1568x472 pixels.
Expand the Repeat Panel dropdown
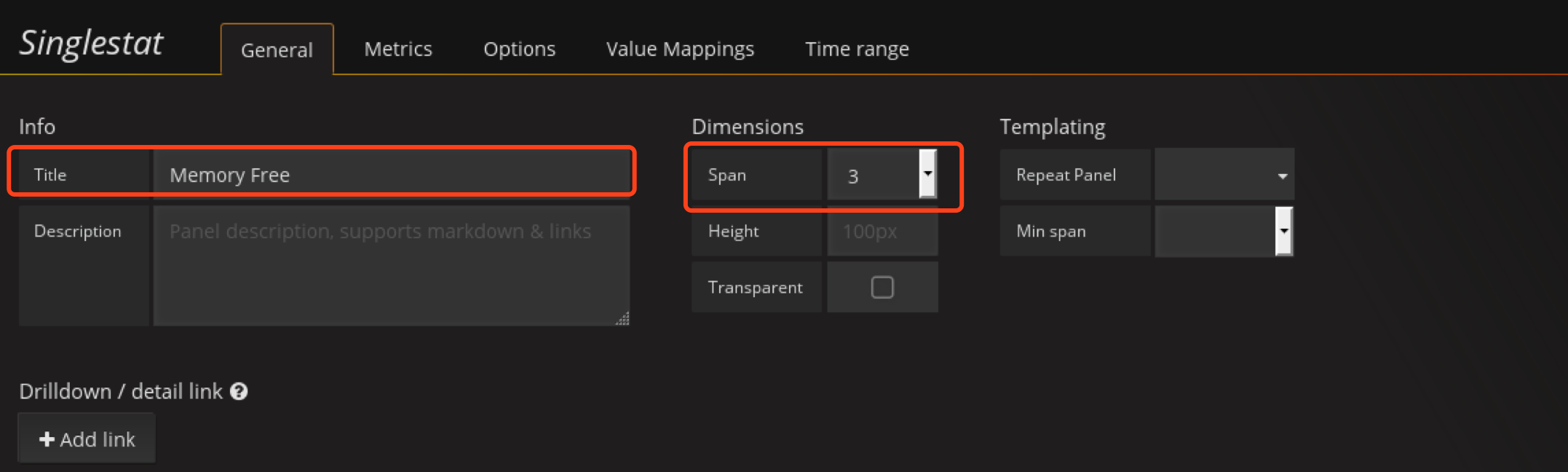tap(1224, 176)
